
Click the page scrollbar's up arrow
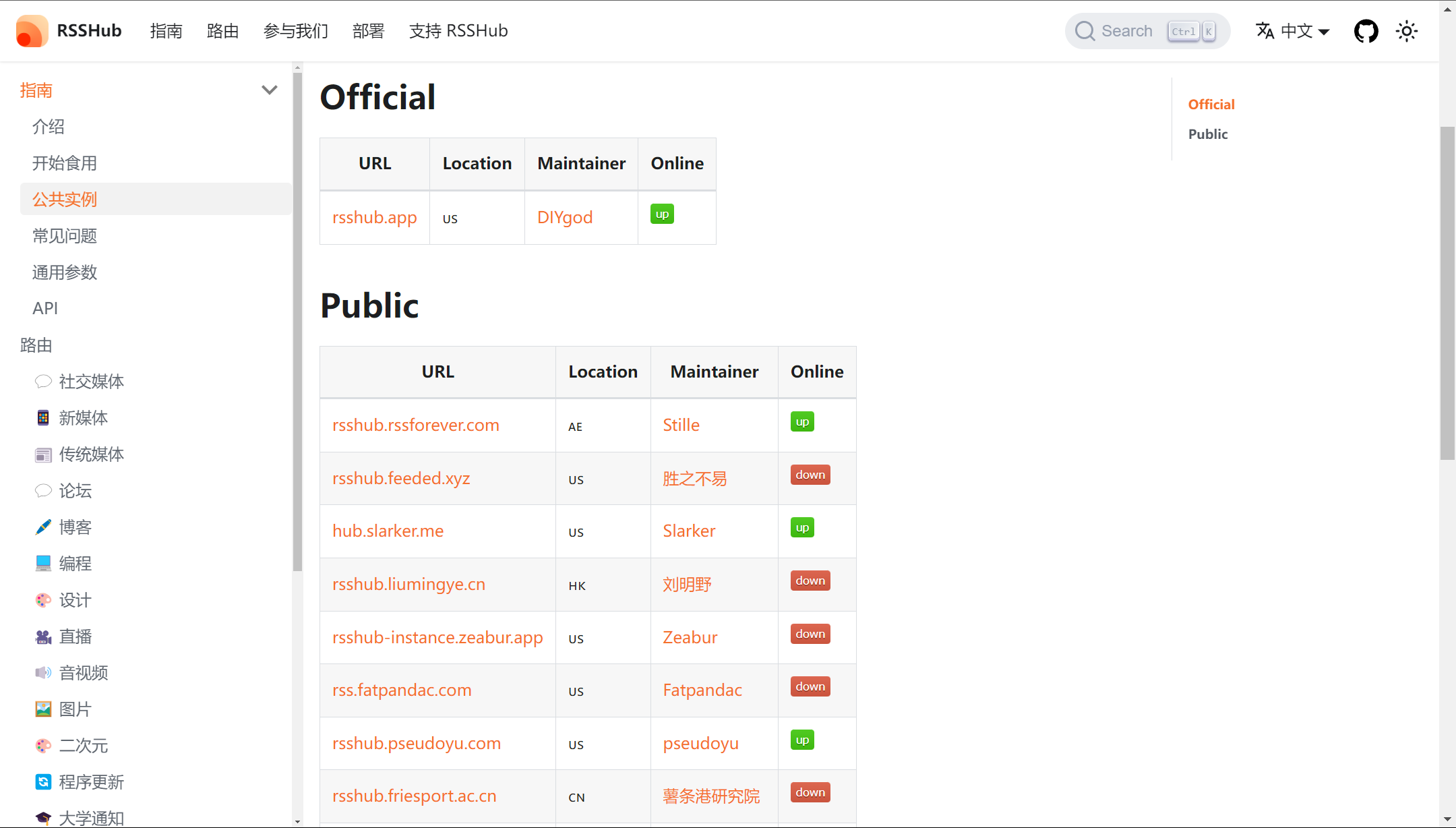[1447, 8]
